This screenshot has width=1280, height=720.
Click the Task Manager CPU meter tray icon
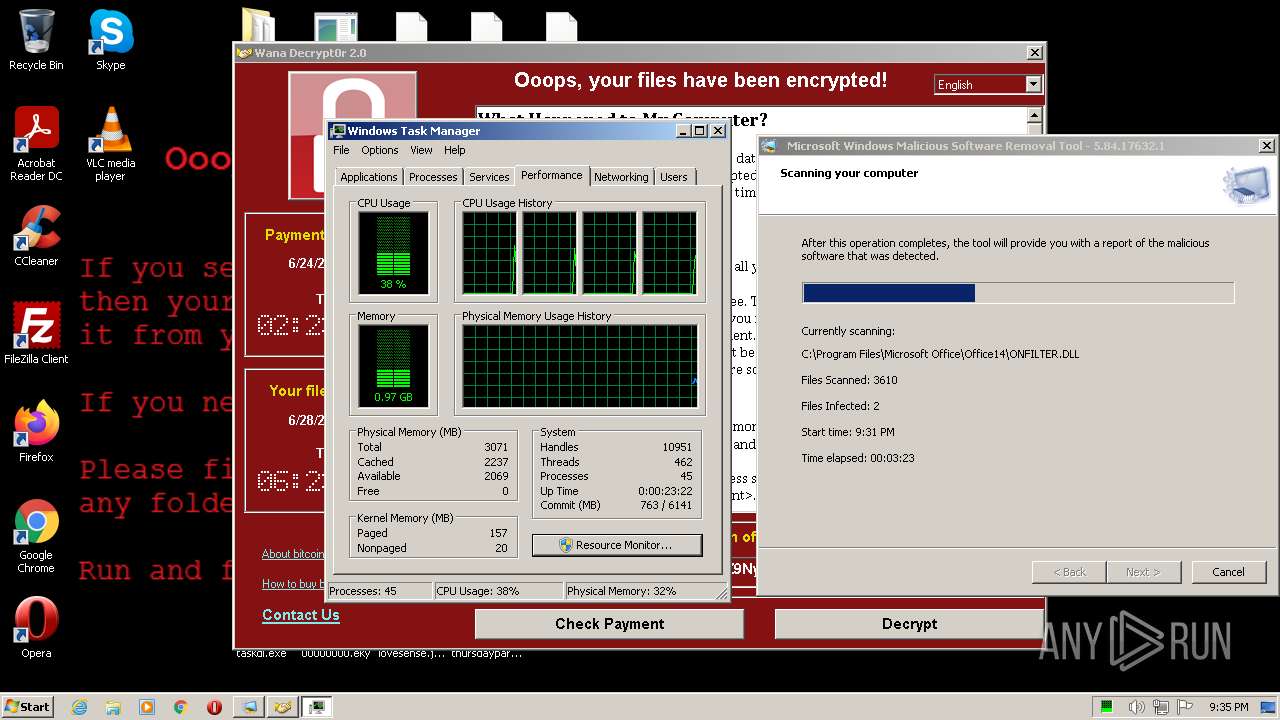click(1107, 707)
